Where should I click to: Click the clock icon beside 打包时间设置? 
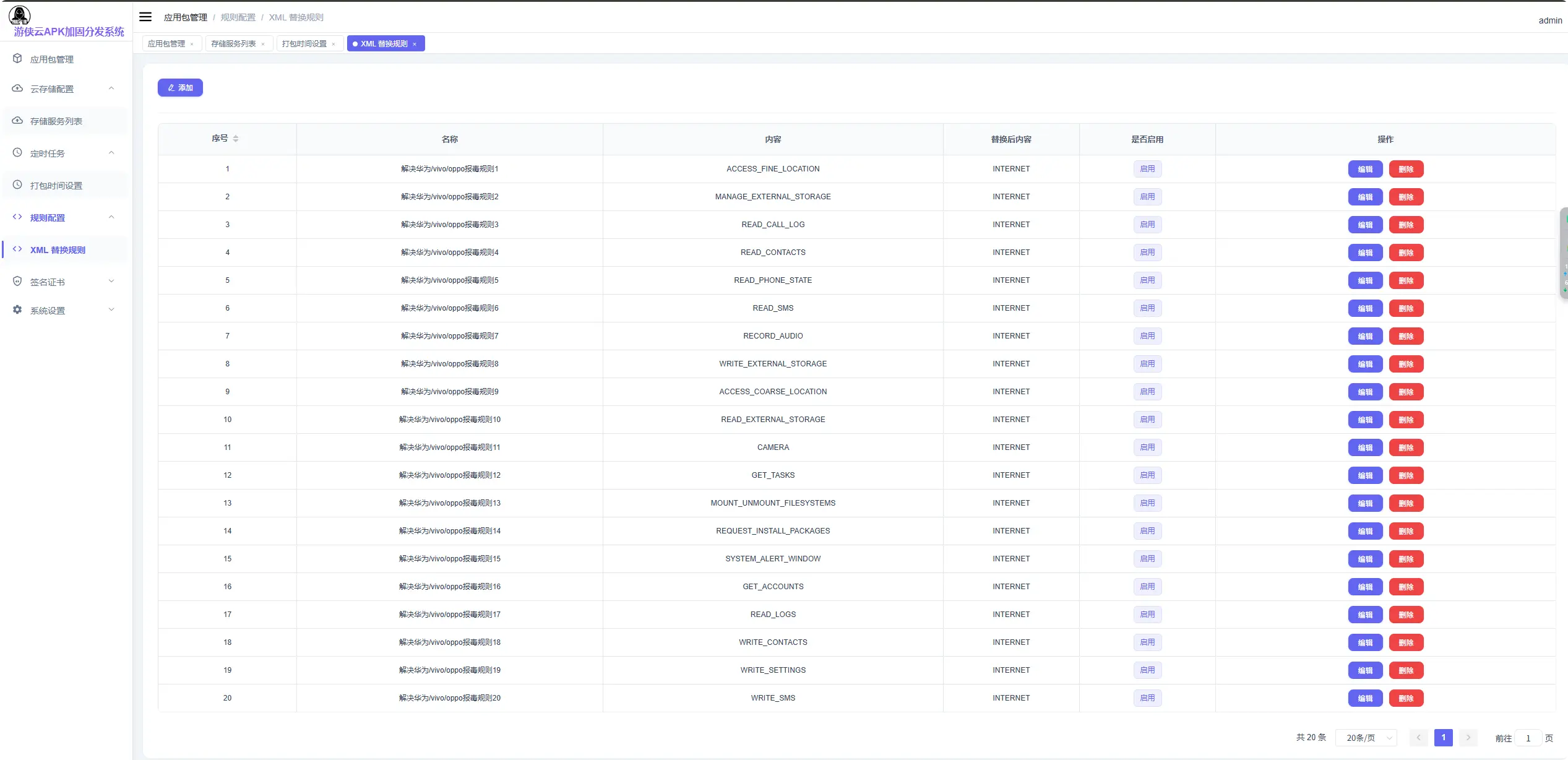tap(17, 185)
